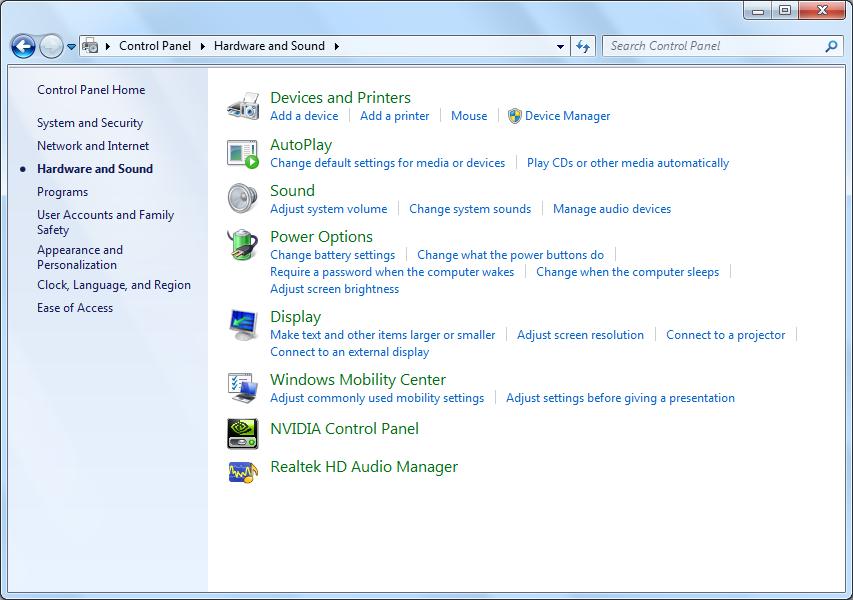Click Adjust system volume
Viewport: 853px width, 600px height.
pyautogui.click(x=329, y=209)
